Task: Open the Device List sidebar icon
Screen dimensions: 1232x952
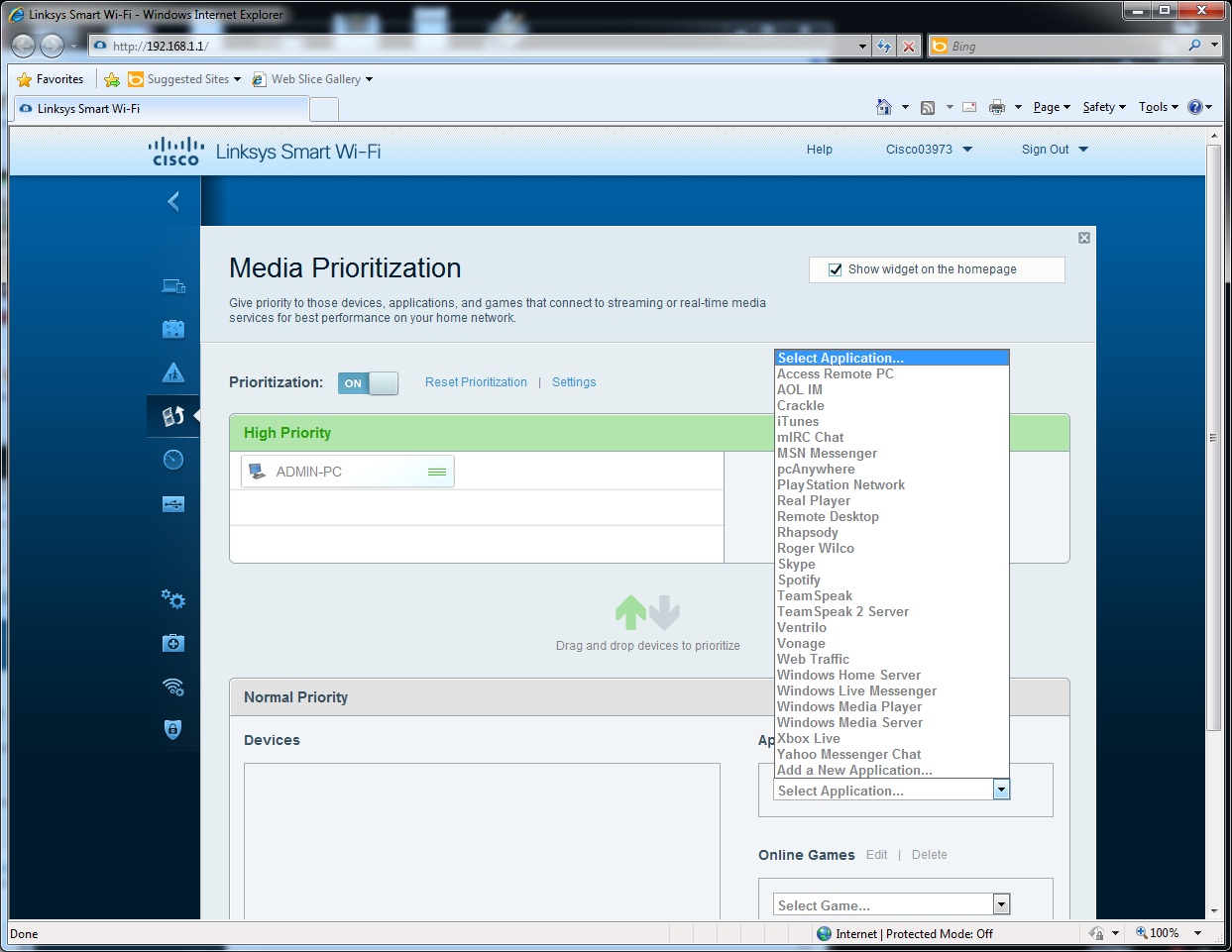Action: click(x=173, y=286)
